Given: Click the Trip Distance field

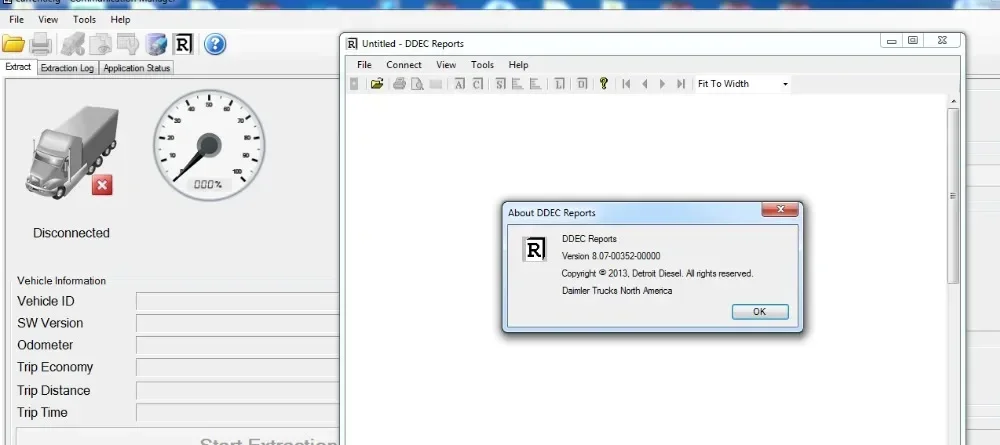Looking at the screenshot, I should coord(237,390).
